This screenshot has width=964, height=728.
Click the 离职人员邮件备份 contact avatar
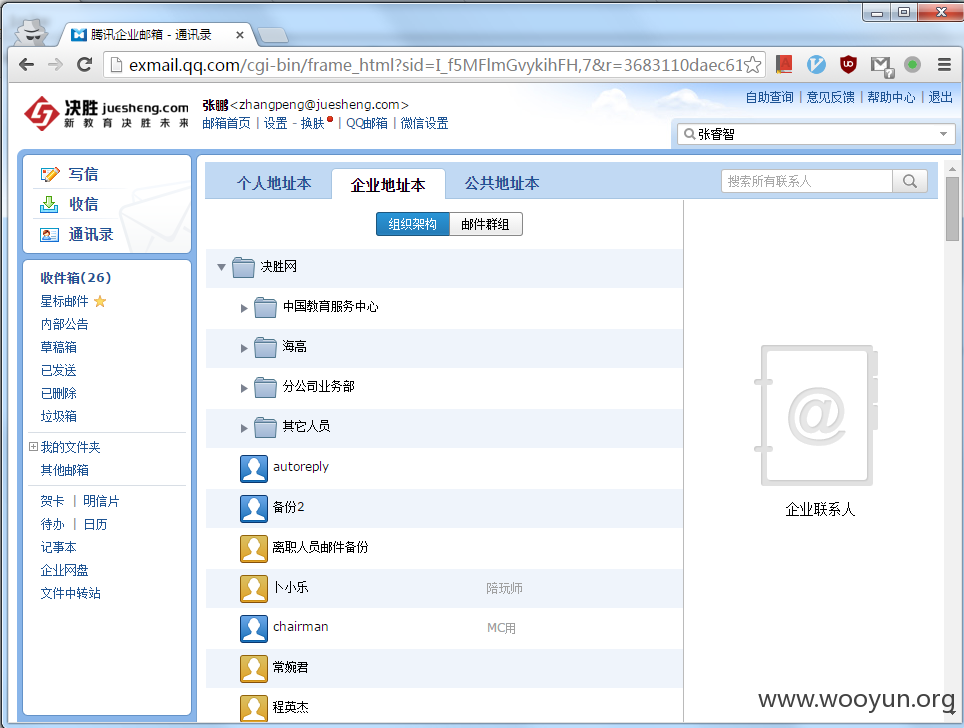pos(254,548)
